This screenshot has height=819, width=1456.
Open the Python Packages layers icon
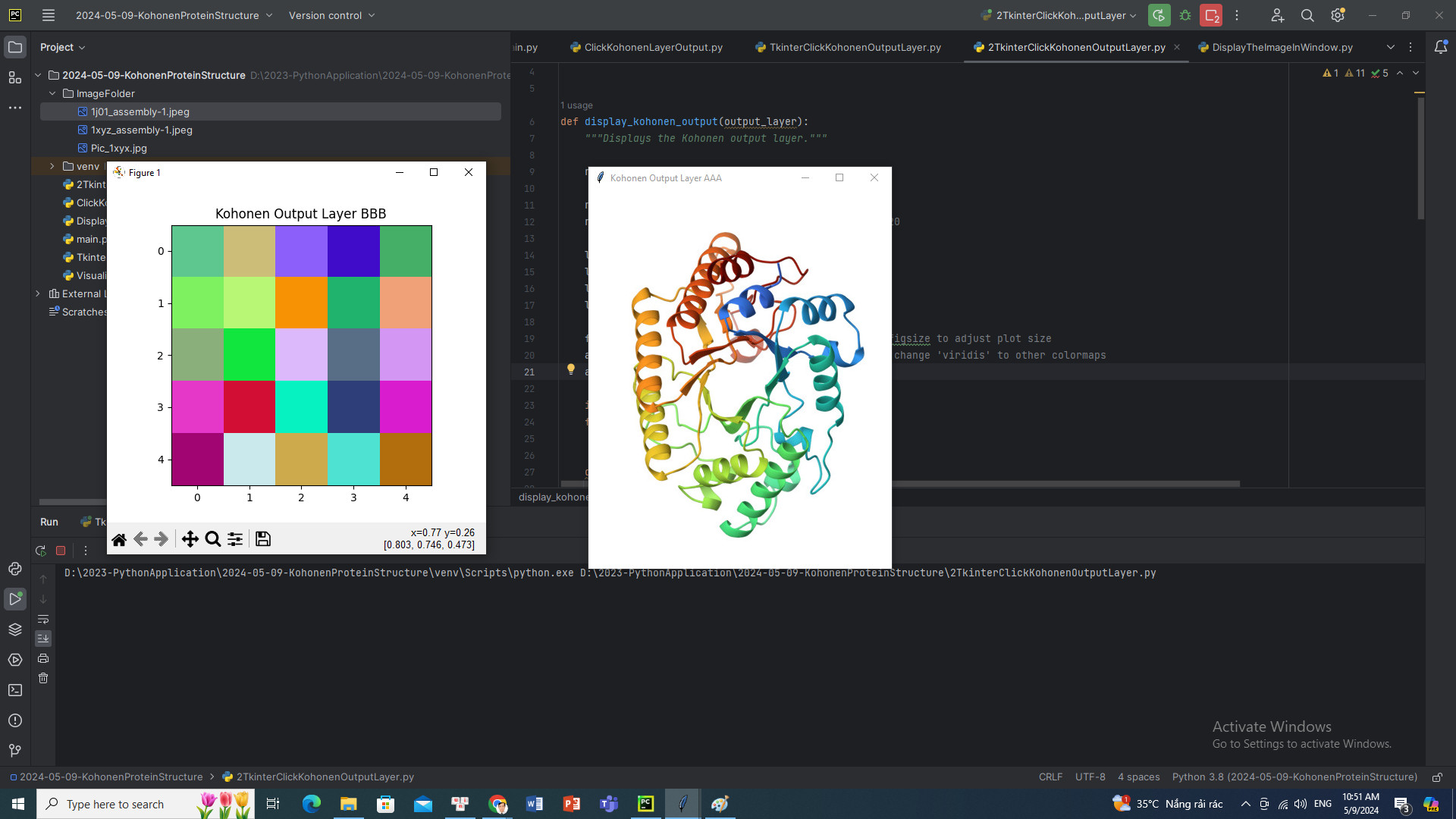14,629
